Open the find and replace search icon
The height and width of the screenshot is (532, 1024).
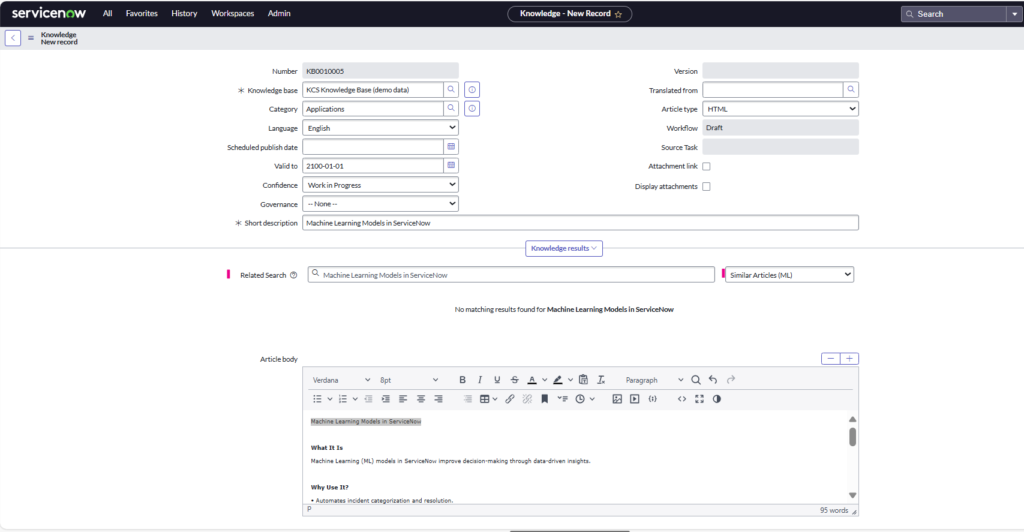696,380
